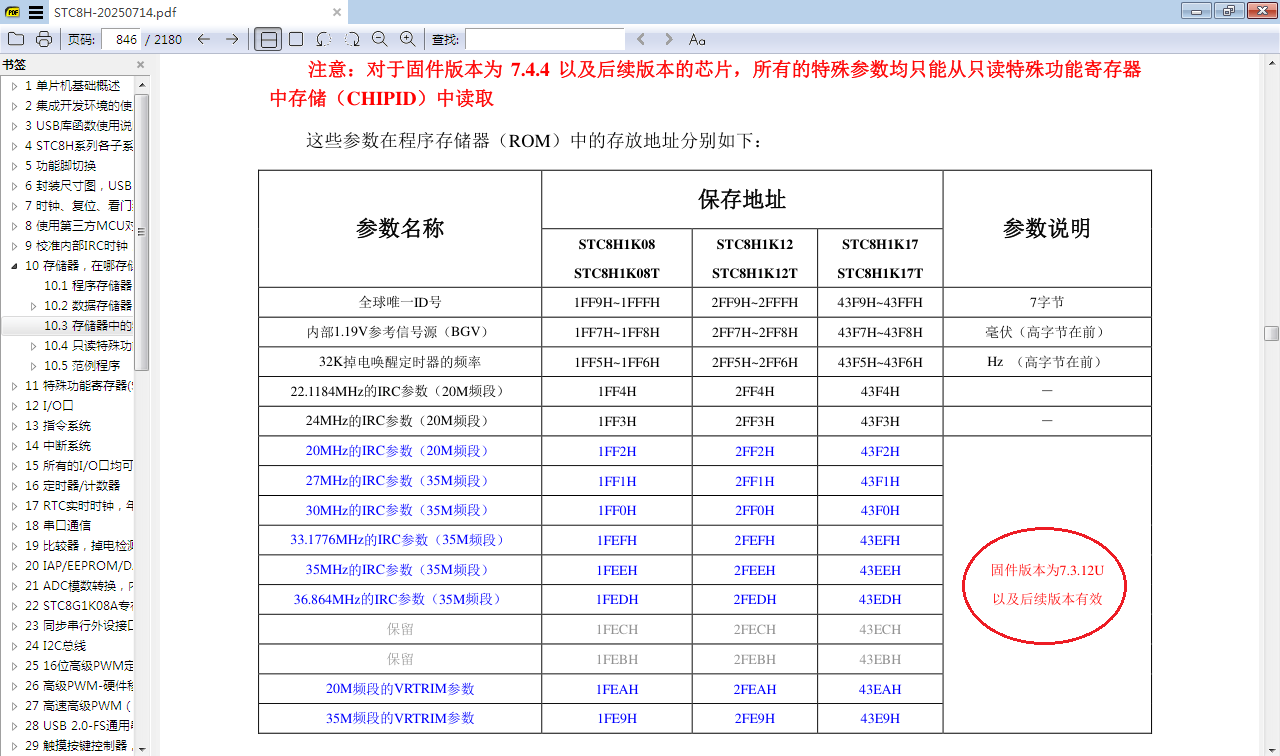Rotate the page clockwise
Image resolution: width=1280 pixels, height=756 pixels.
(352, 39)
